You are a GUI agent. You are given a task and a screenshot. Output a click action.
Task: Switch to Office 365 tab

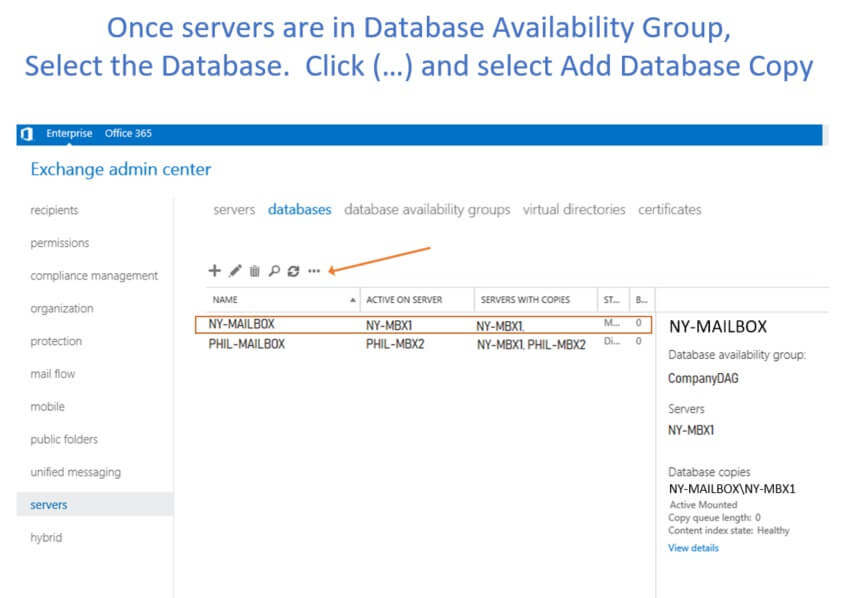tap(128, 133)
